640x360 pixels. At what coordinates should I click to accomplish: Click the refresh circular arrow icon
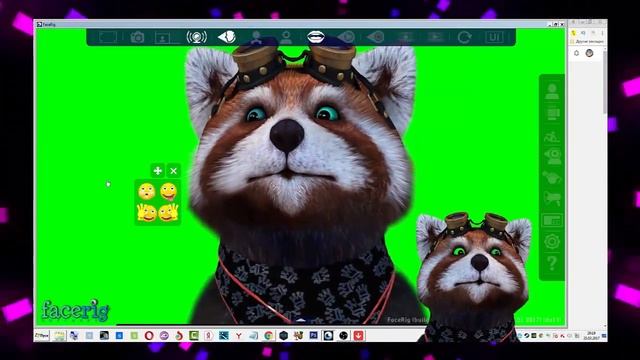click(x=464, y=38)
